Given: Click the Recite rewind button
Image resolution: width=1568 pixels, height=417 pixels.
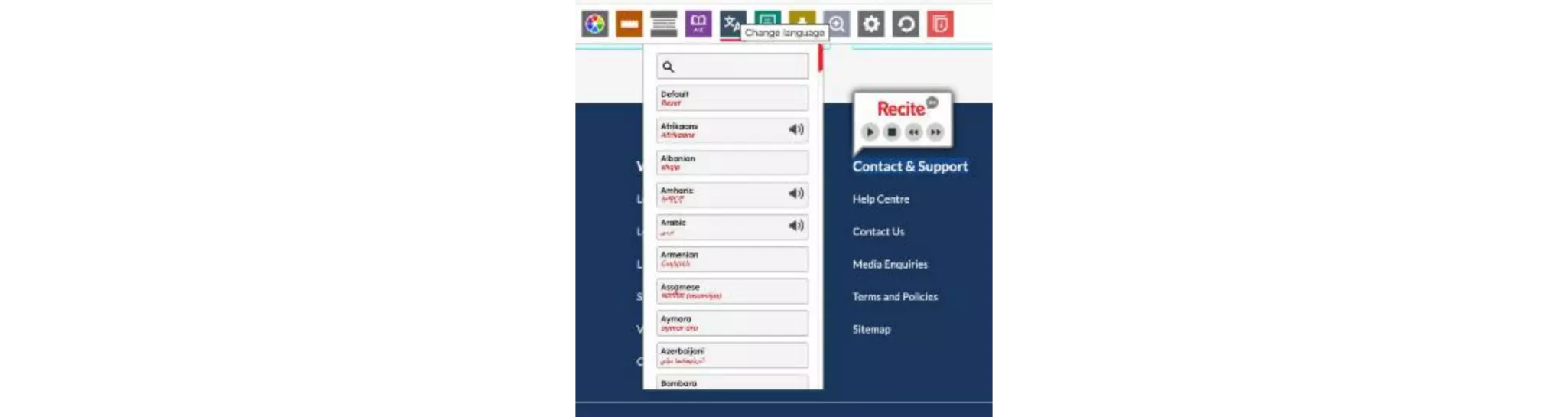Looking at the screenshot, I should [913, 132].
